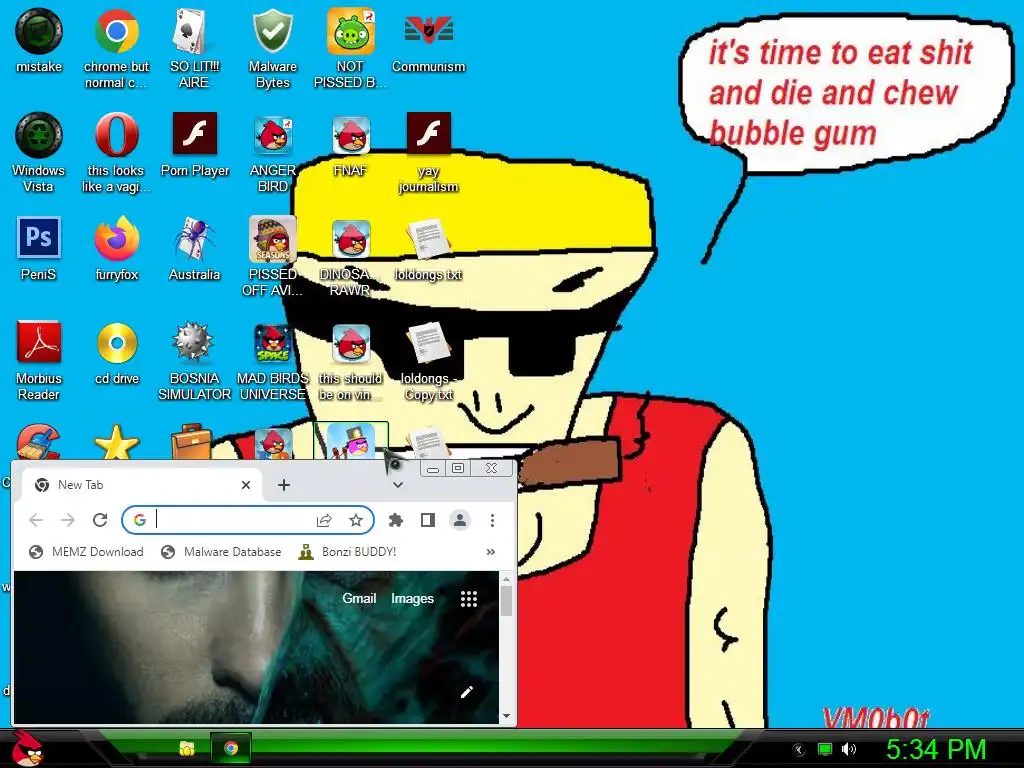Open the Google apps grid

coord(469,599)
